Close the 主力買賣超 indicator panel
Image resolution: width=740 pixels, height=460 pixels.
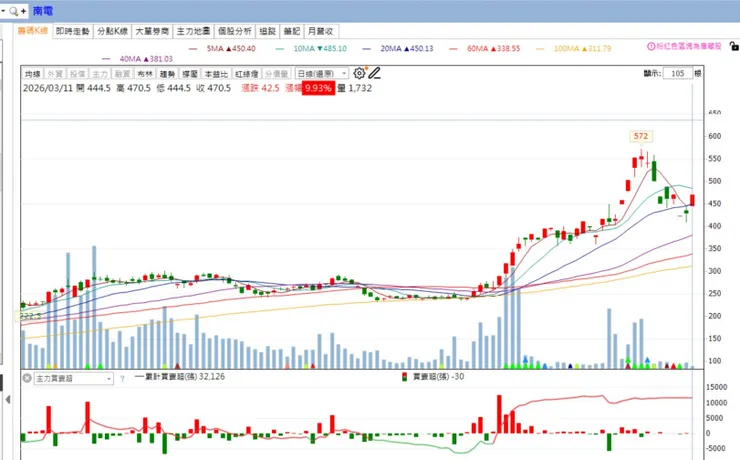pos(27,378)
